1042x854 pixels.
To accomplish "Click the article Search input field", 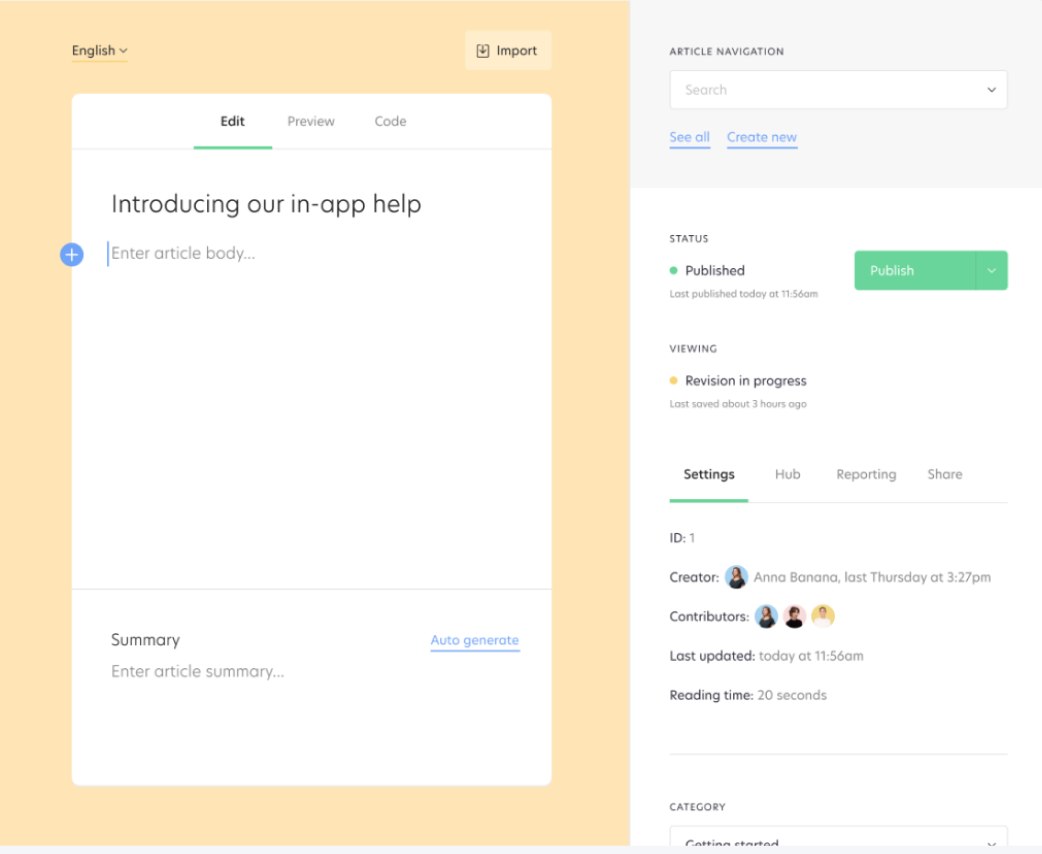I will [x=839, y=90].
